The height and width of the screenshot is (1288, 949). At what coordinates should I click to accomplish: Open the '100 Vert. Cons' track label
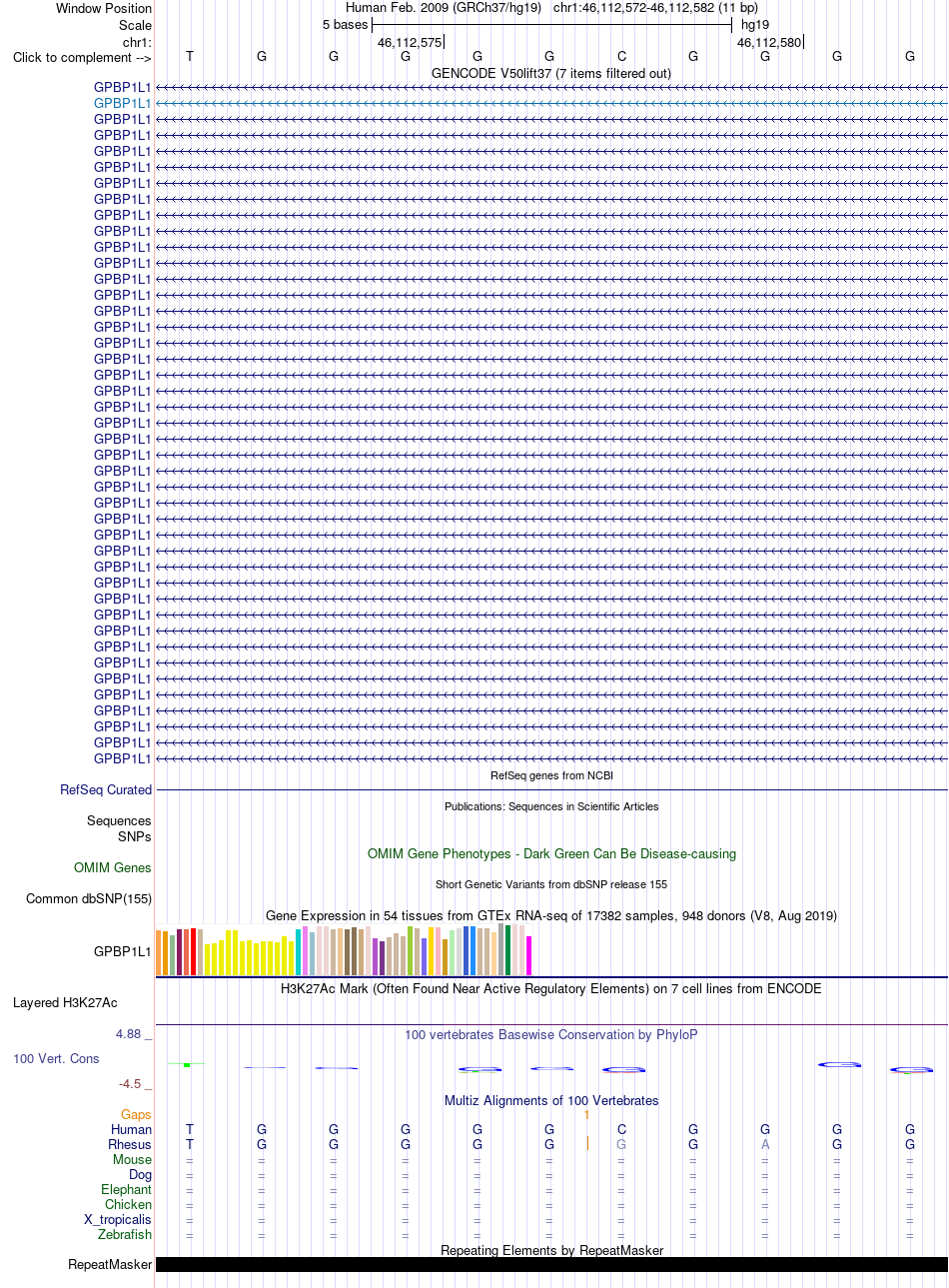coord(56,1058)
